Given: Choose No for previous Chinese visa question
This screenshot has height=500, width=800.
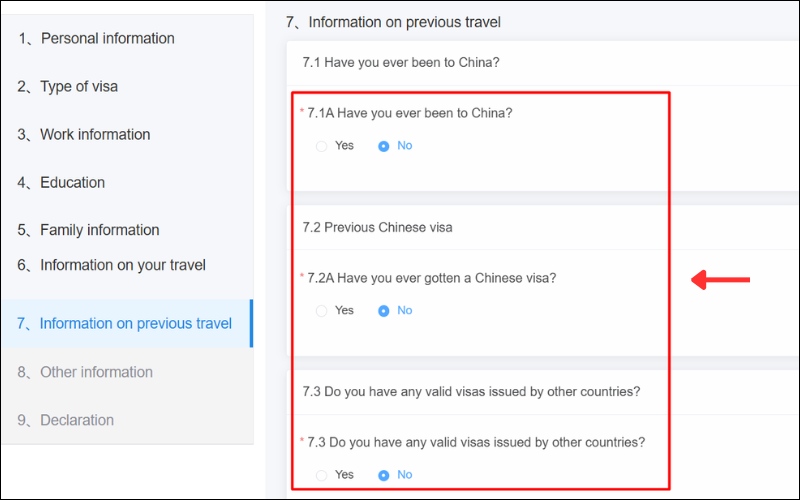Looking at the screenshot, I should 384,311.
